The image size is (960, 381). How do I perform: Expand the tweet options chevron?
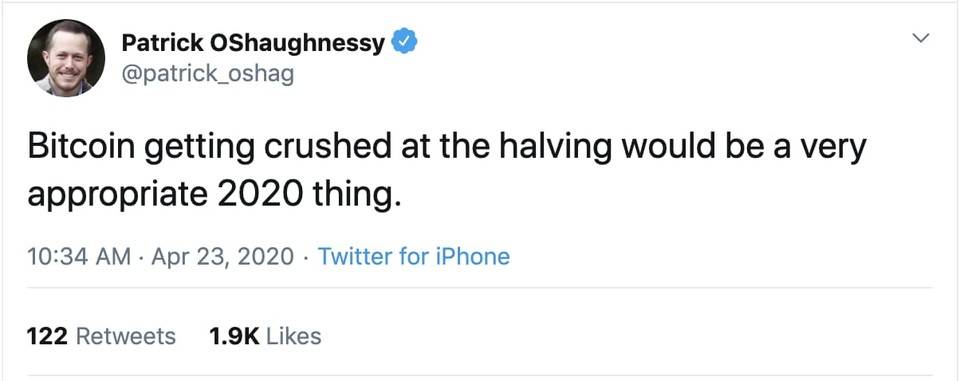point(920,39)
